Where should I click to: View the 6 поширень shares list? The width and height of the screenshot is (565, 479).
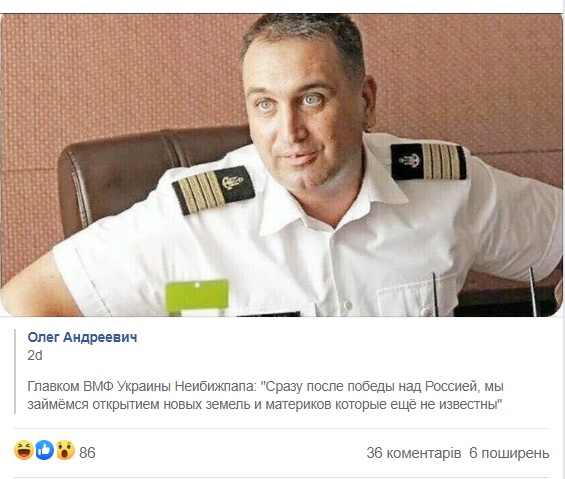509,453
